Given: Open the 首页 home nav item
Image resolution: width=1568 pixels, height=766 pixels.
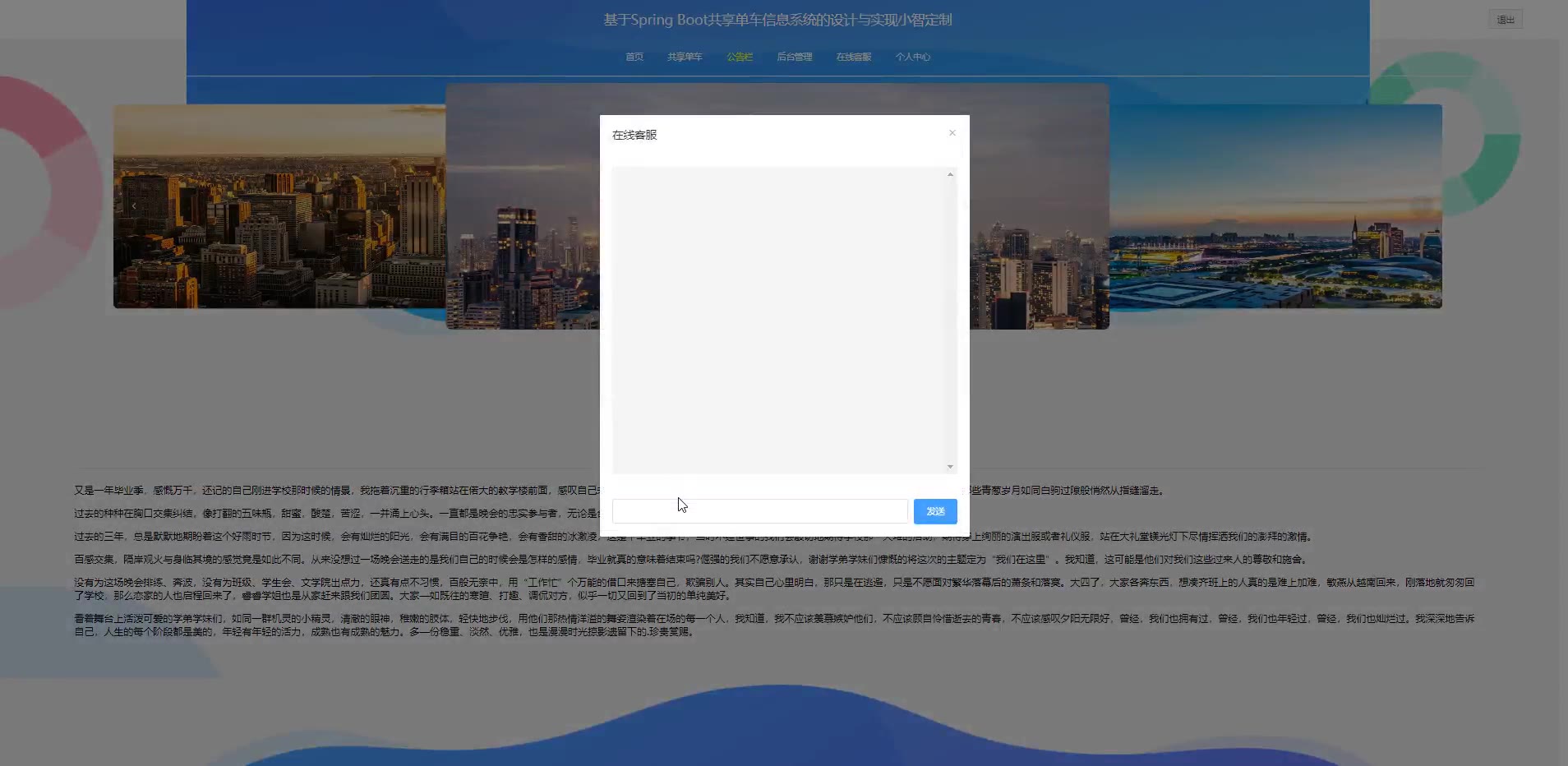Looking at the screenshot, I should [x=634, y=57].
